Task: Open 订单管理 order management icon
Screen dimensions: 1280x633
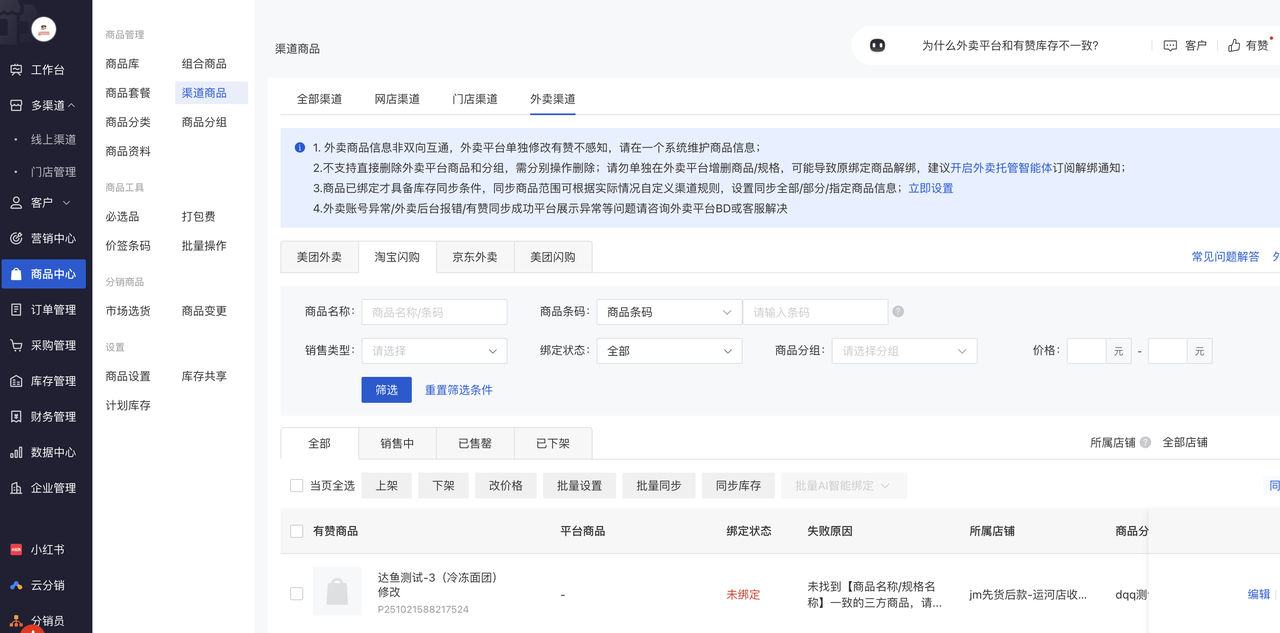Action: pyautogui.click(x=16, y=310)
